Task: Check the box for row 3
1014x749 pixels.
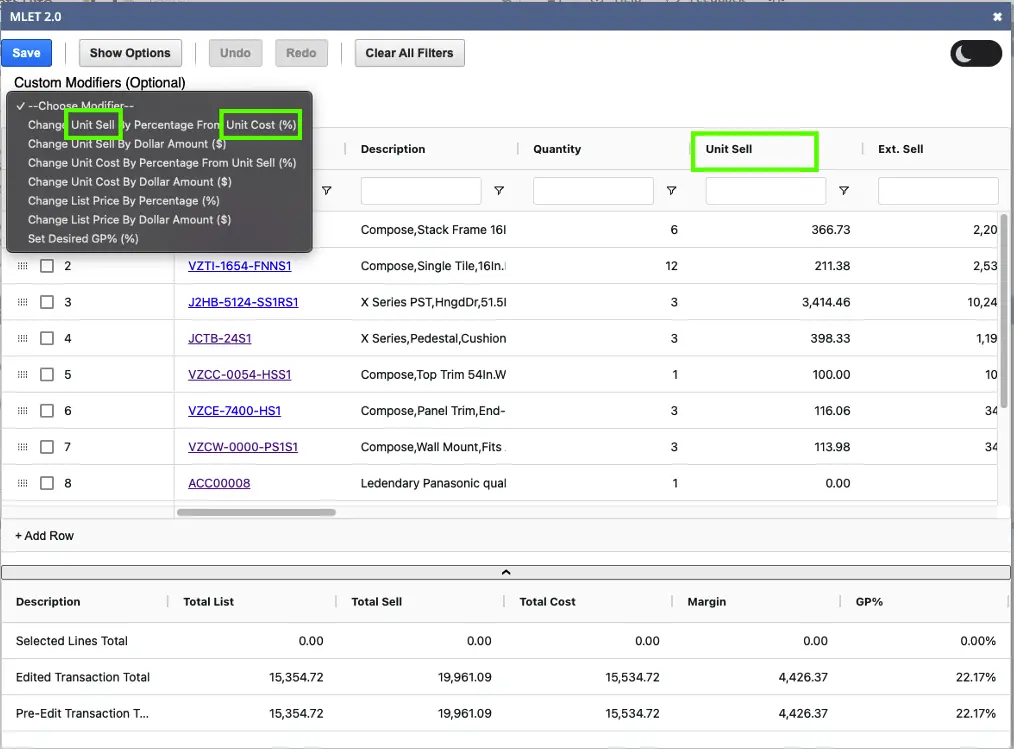Action: [47, 302]
